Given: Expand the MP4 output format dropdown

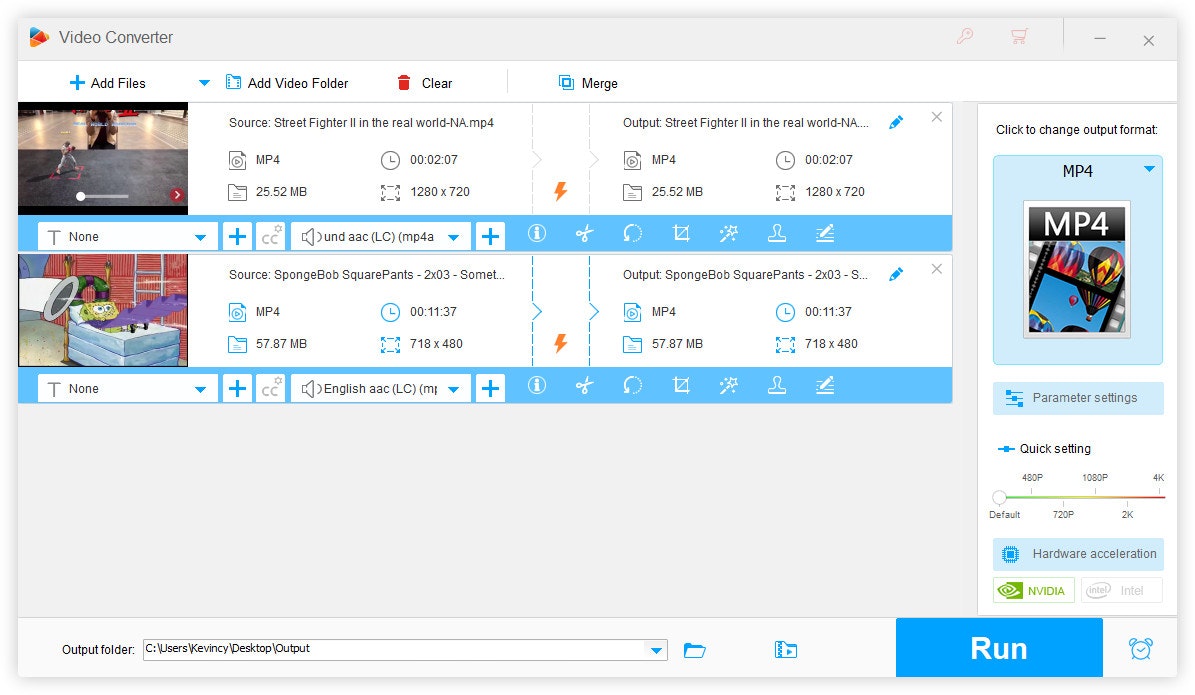Looking at the screenshot, I should (x=1149, y=169).
